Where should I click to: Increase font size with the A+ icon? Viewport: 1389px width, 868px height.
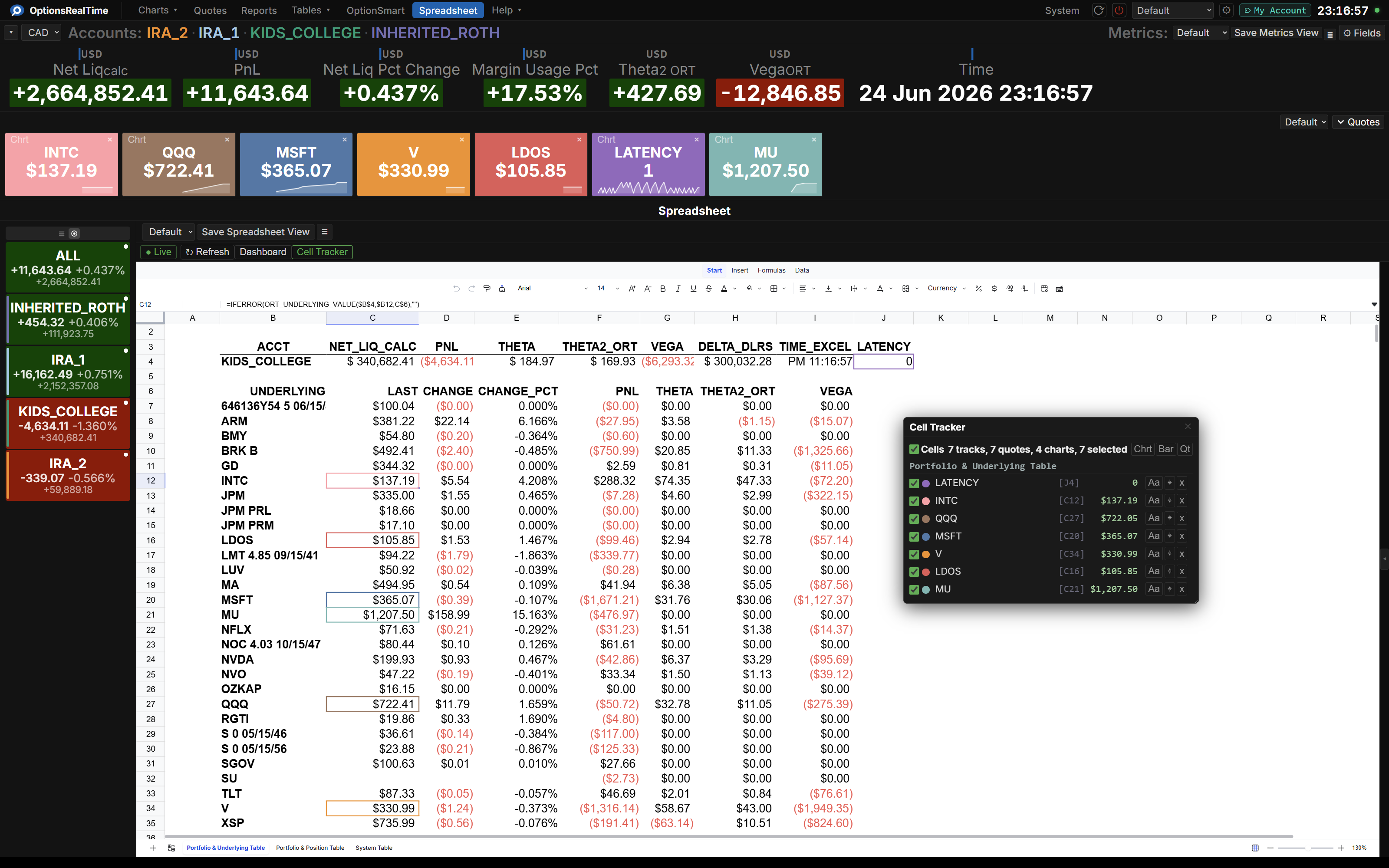point(632,288)
